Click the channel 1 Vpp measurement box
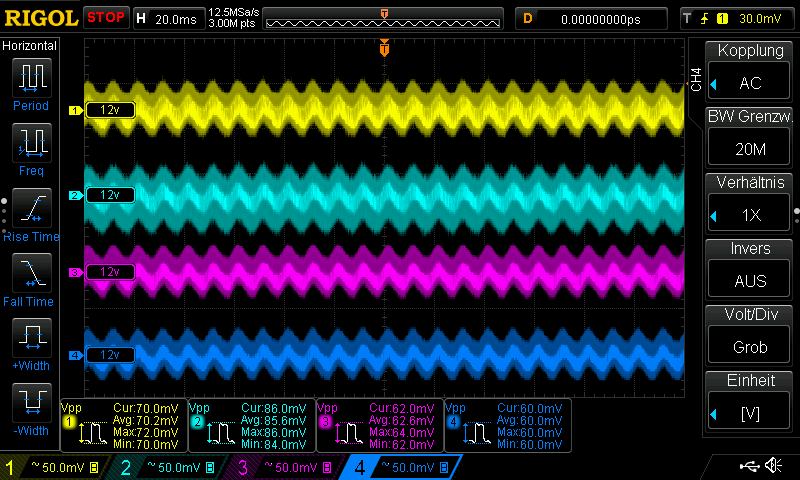800x480 pixels. coord(124,425)
